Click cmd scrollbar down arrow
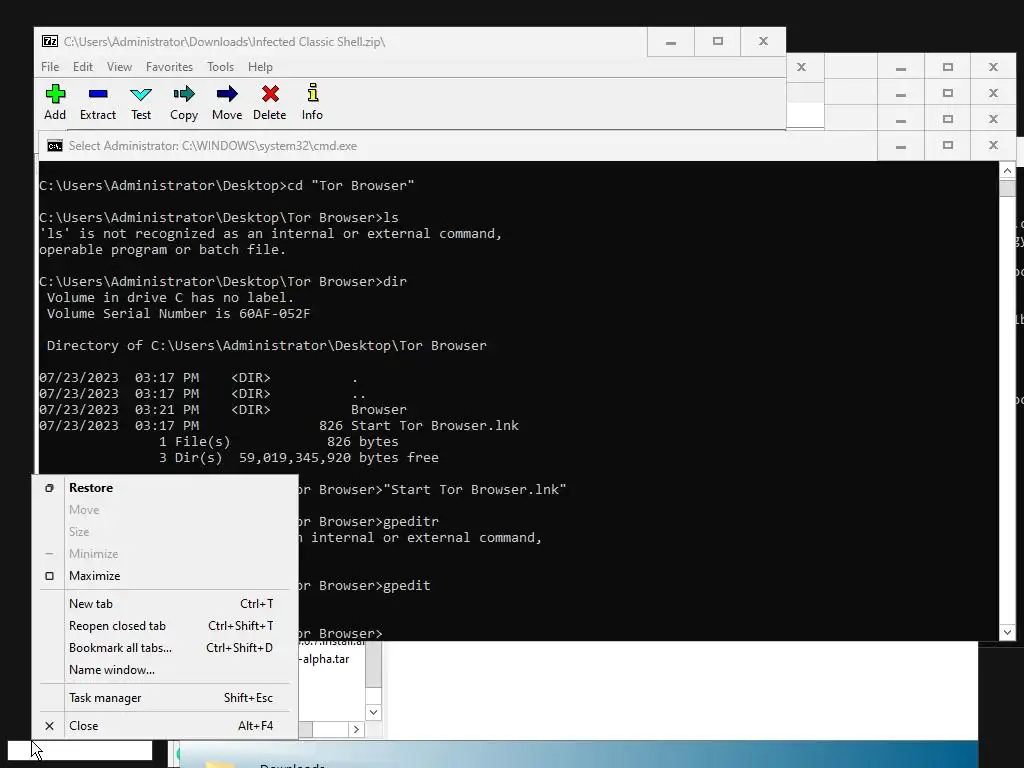 tap(1007, 632)
